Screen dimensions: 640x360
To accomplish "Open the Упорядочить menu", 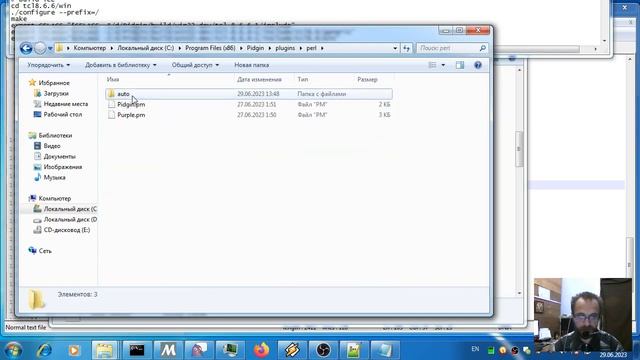I will coord(49,65).
